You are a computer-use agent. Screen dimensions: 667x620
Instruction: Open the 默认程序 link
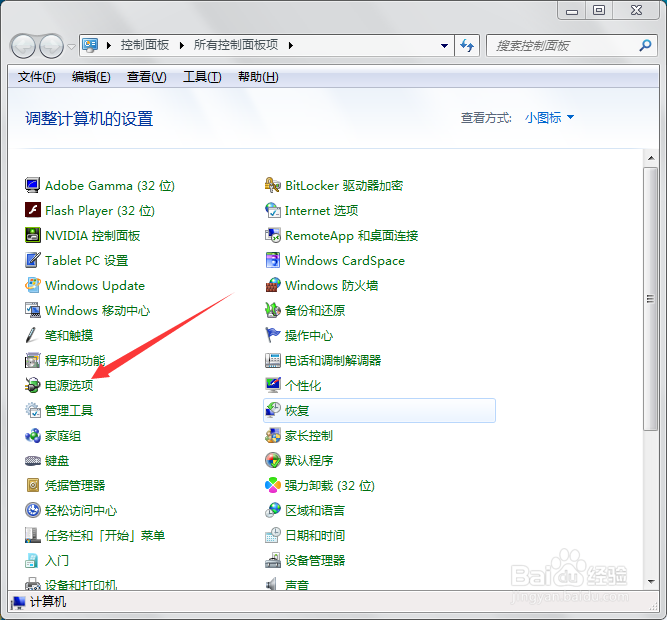coord(309,461)
